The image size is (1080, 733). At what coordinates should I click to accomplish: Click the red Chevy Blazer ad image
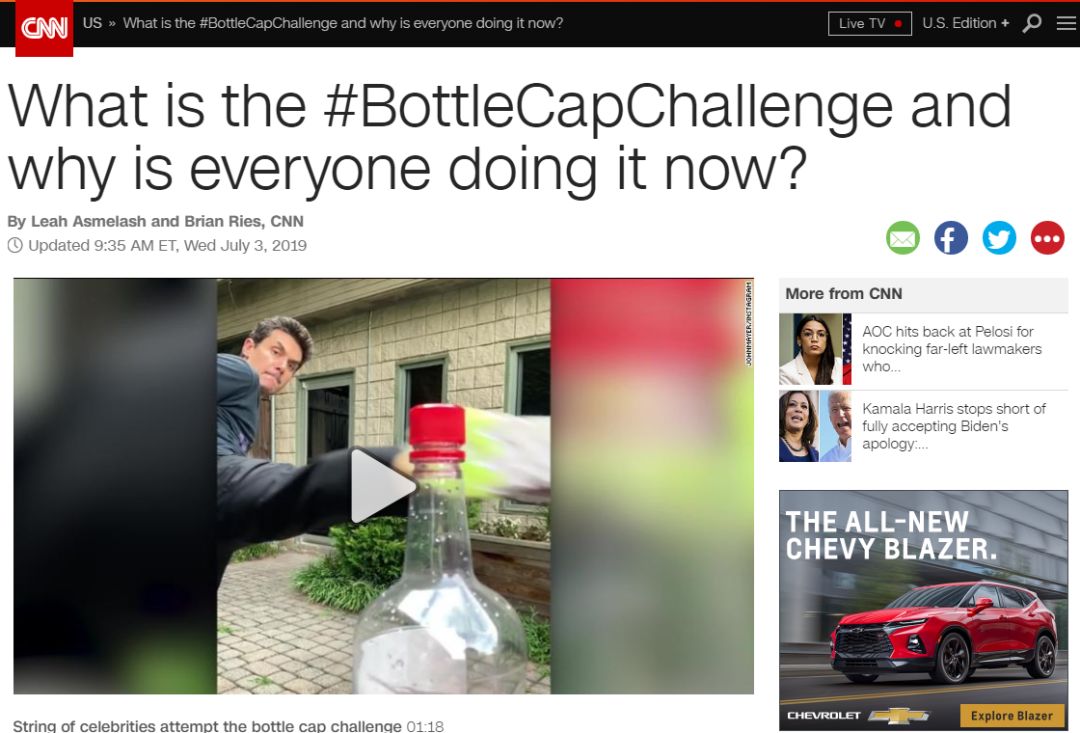[x=944, y=632]
